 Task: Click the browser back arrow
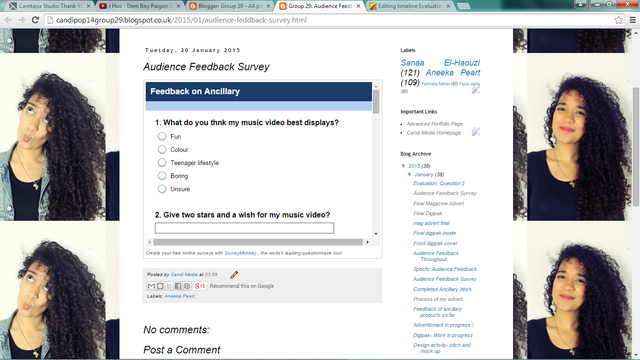(8, 20)
